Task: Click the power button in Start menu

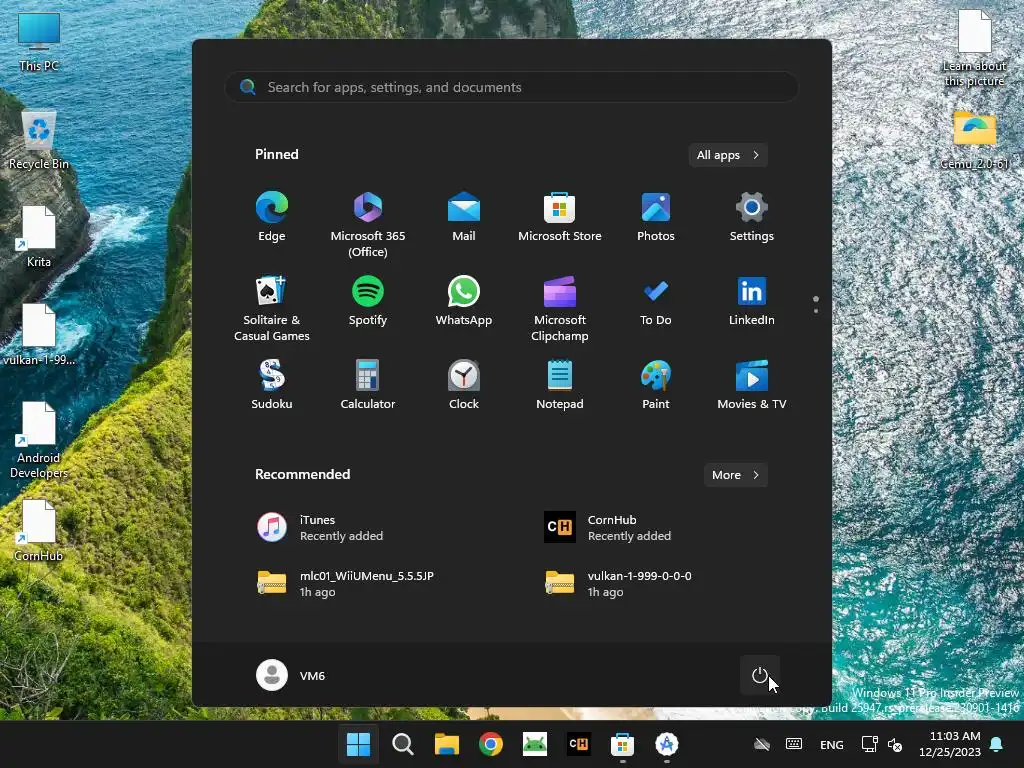Action: [x=760, y=675]
